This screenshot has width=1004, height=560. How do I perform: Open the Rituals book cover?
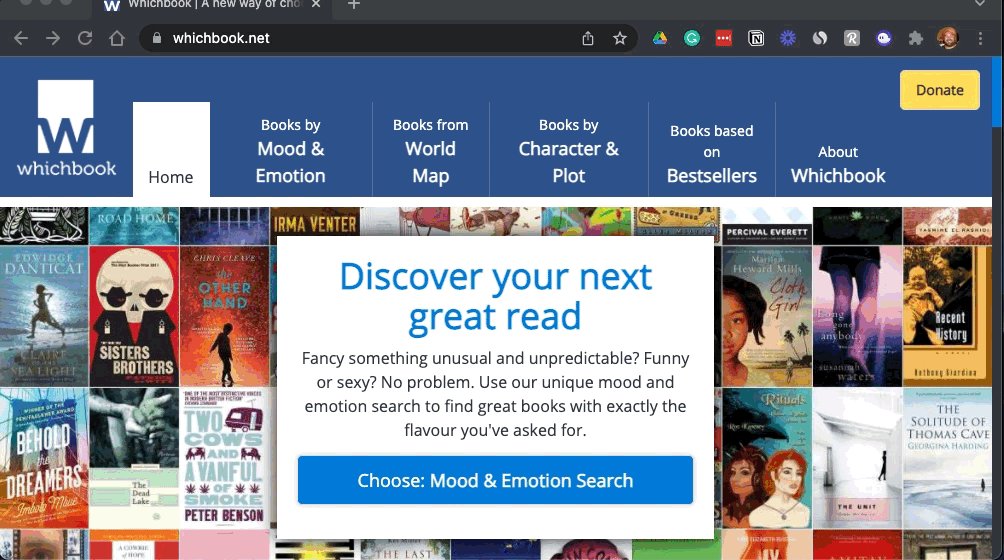click(767, 458)
